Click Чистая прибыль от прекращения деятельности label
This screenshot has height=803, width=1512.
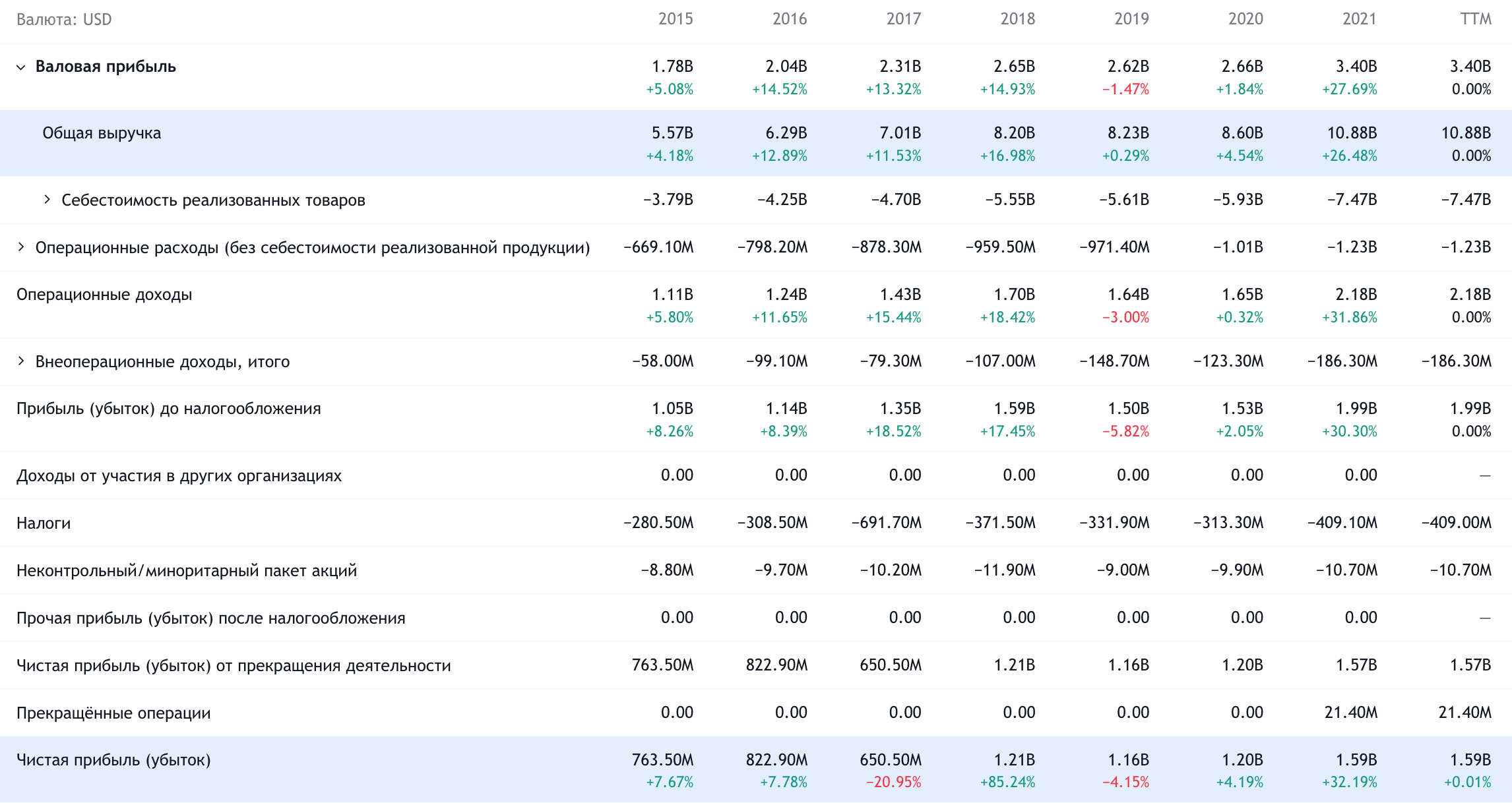(234, 666)
